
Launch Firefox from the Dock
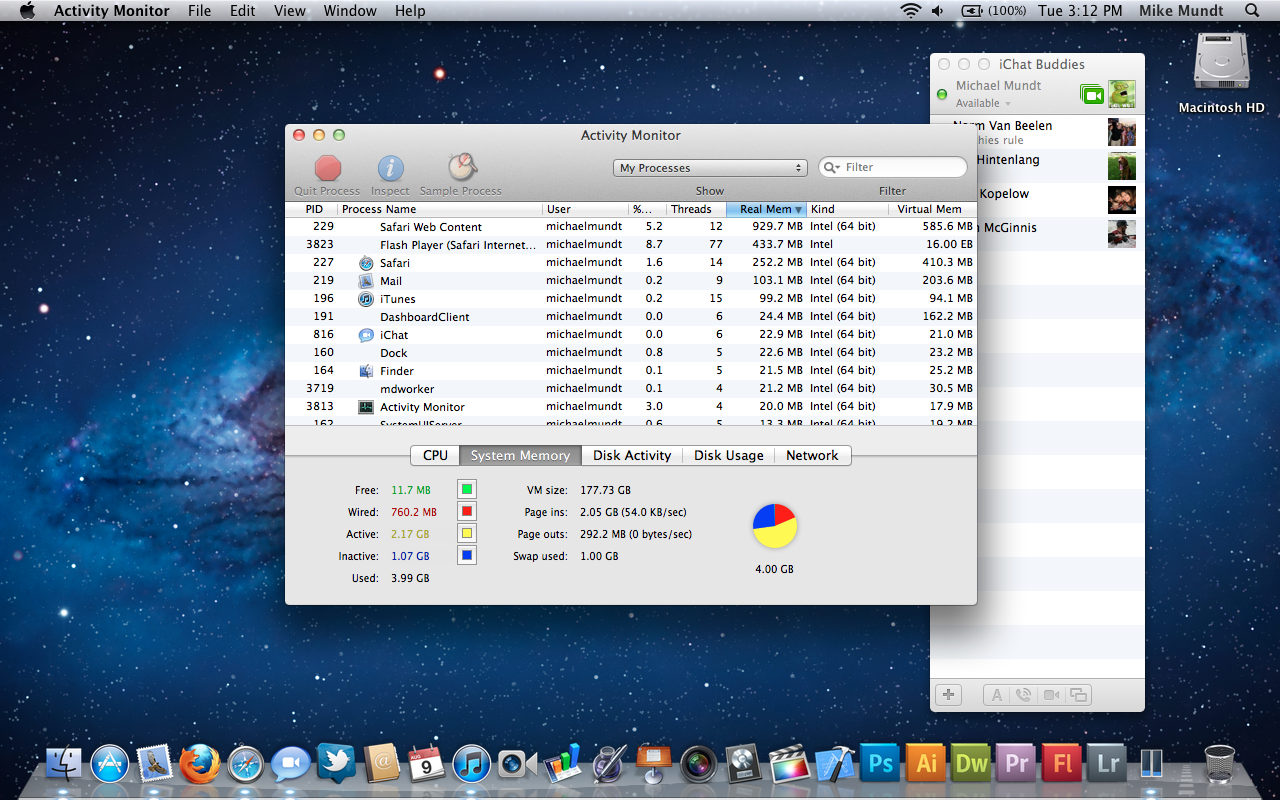tap(200, 764)
